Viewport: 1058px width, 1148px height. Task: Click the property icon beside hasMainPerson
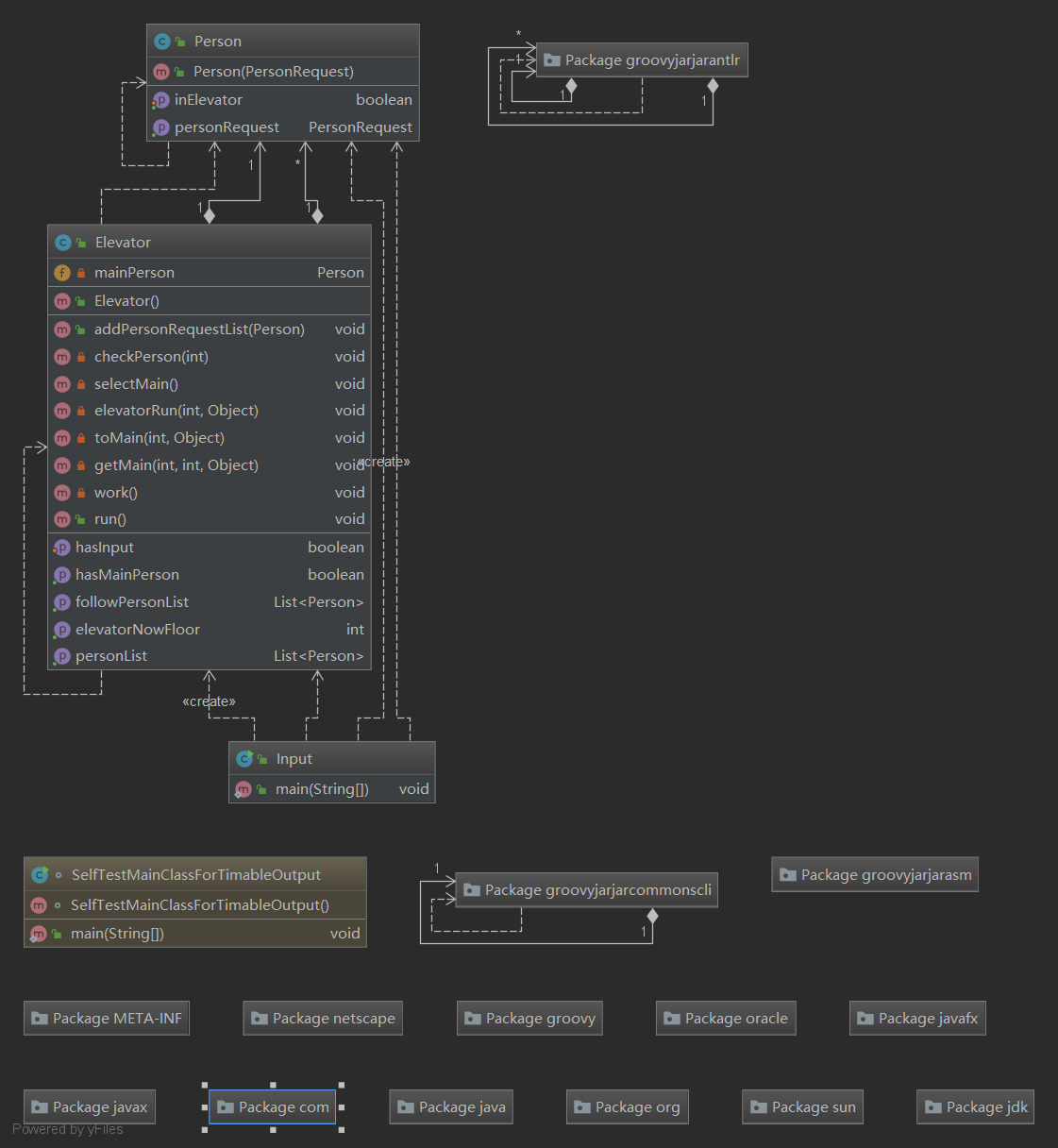point(62,575)
